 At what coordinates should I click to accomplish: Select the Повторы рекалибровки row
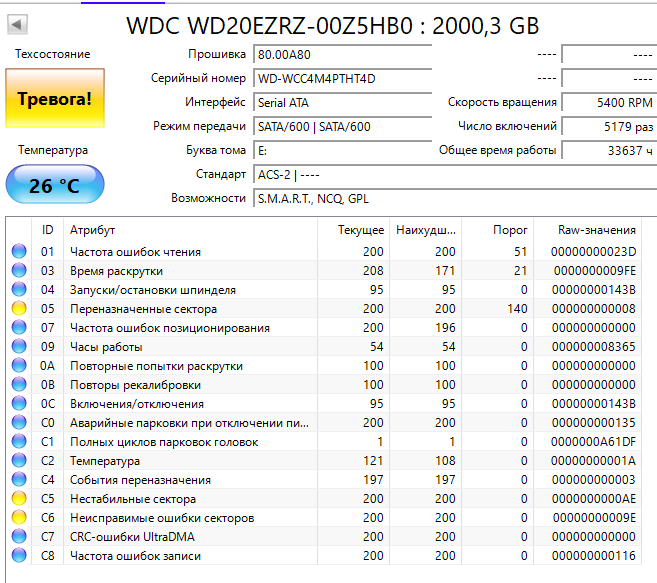click(323, 384)
